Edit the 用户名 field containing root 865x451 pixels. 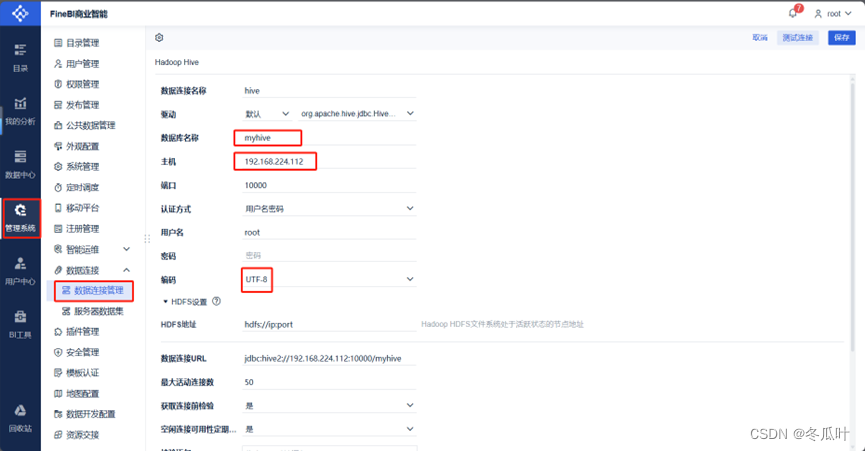(329, 233)
